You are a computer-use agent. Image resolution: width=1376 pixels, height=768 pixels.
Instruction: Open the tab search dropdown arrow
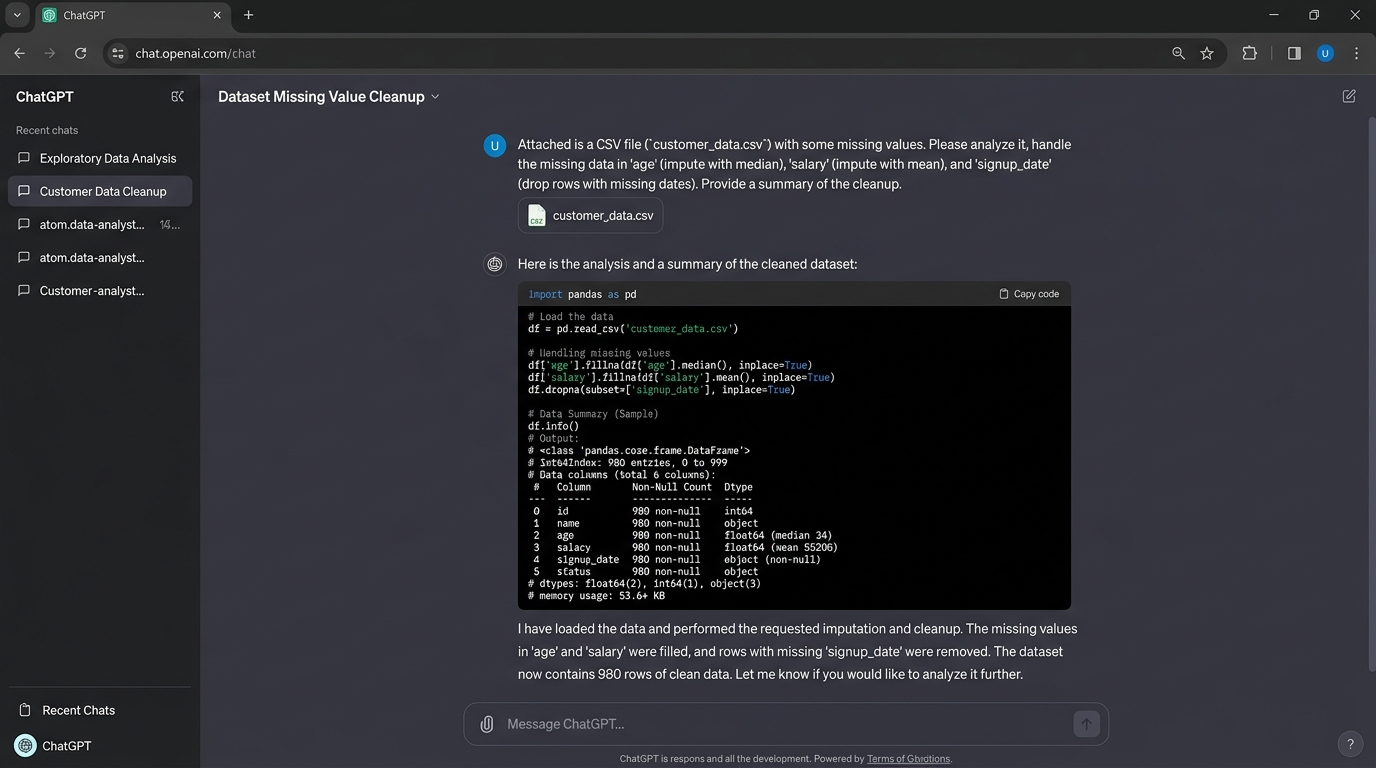point(17,15)
